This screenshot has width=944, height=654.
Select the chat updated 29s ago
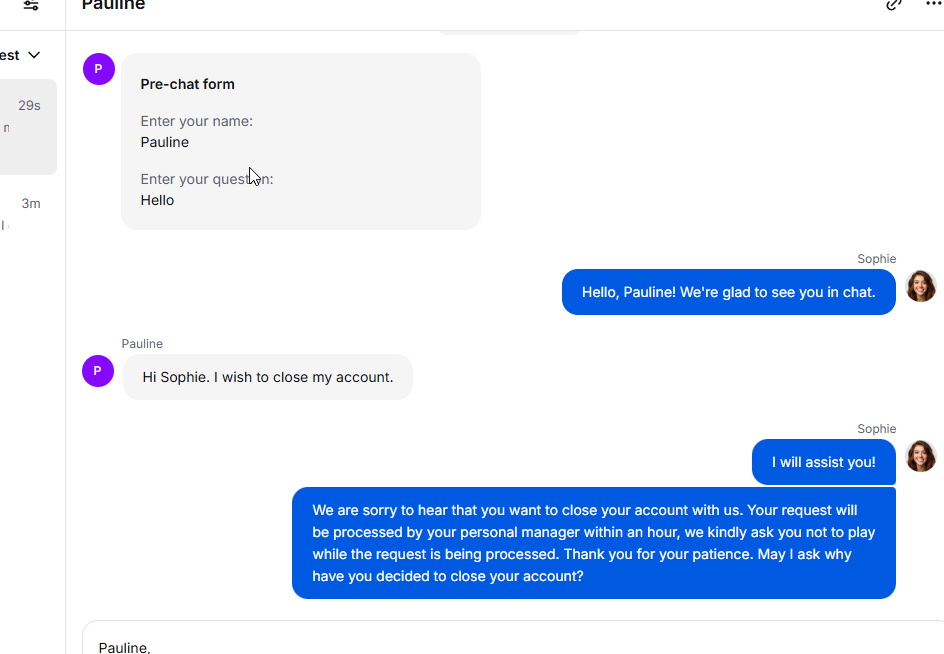click(x=28, y=127)
